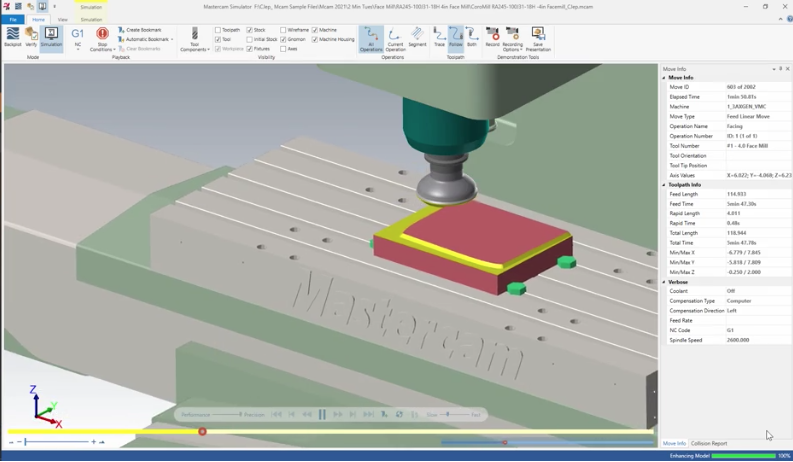
Task: Toggle the Machine checkbox
Action: click(315, 30)
